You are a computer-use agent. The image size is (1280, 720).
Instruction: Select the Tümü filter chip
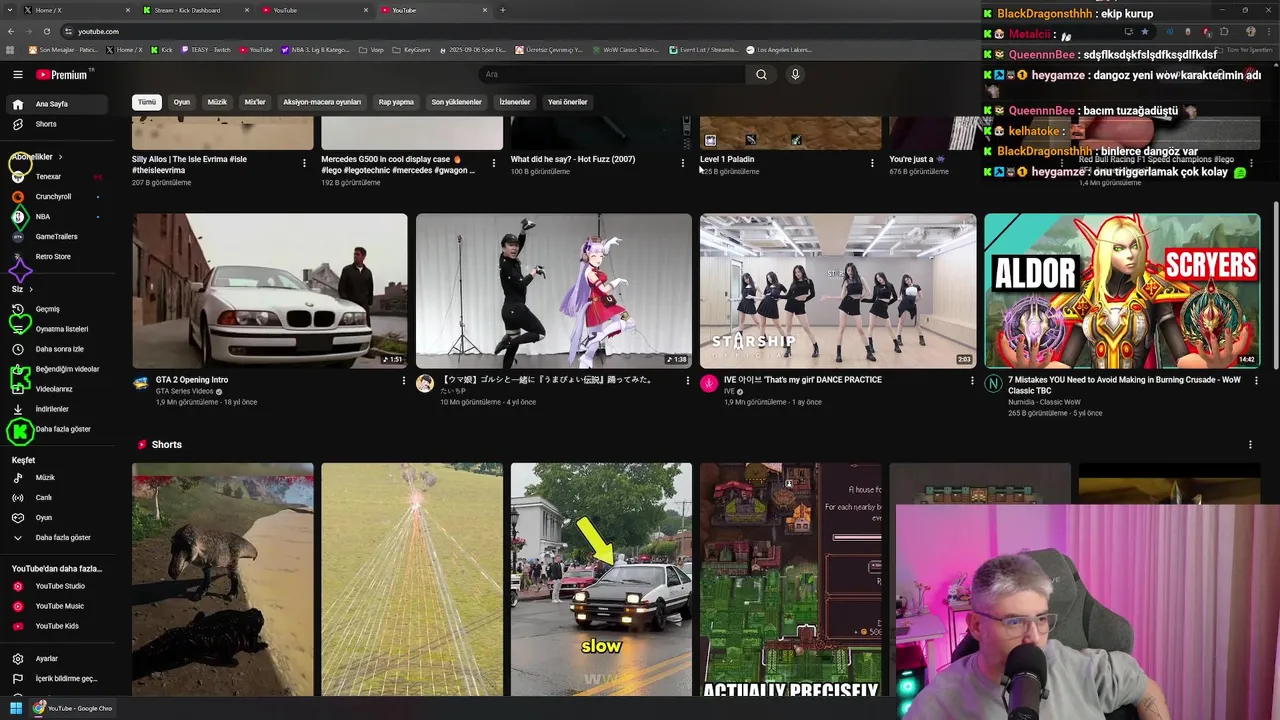pos(147,102)
